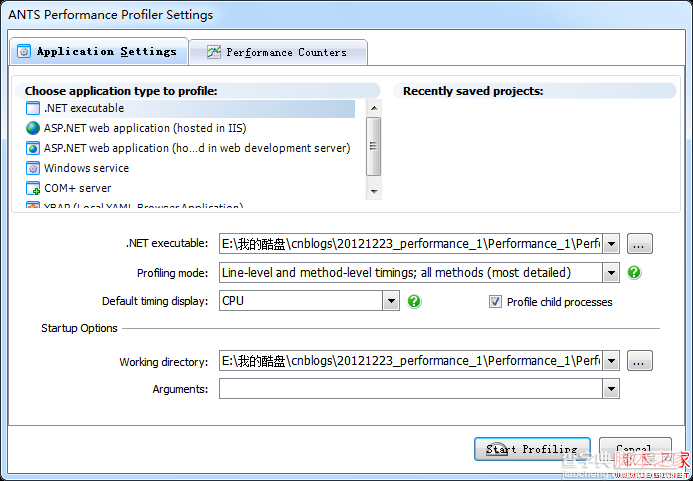Image resolution: width=693 pixels, height=481 pixels.
Task: Browse for the .NET executable file
Action: click(x=640, y=244)
